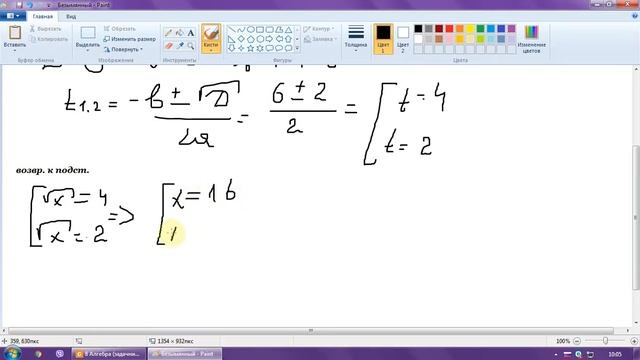Click the horizontal scrollbar thumb
640x360 pixels.
click(x=311, y=331)
